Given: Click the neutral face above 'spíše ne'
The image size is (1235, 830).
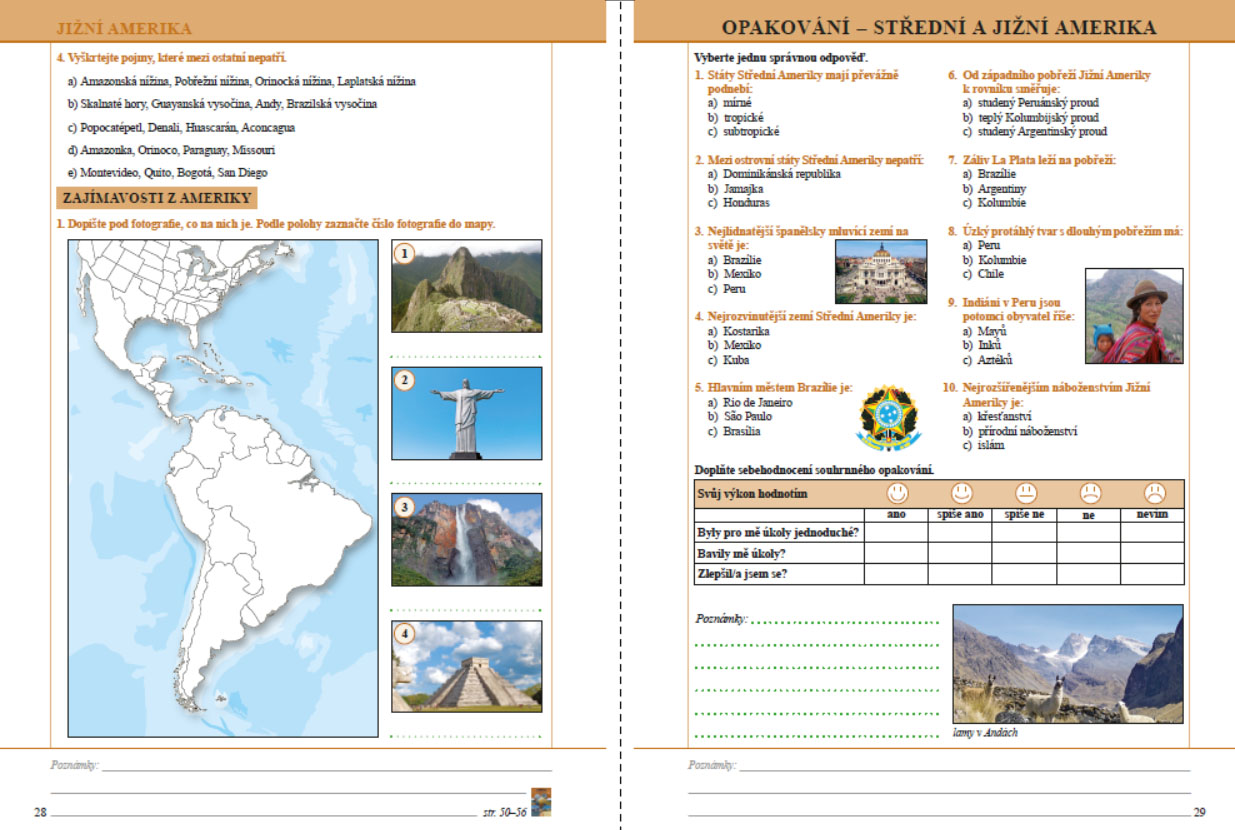Looking at the screenshot, I should (1026, 493).
